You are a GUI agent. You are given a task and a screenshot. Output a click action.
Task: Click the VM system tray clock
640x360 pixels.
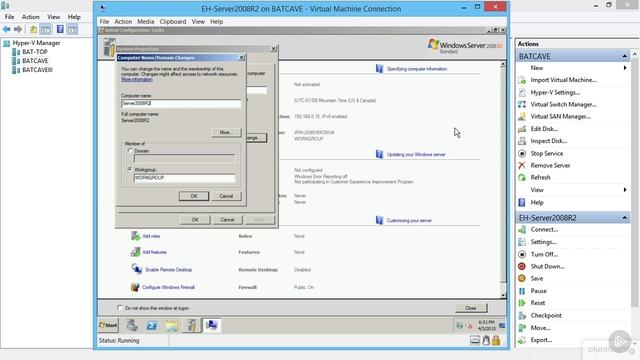(486, 325)
